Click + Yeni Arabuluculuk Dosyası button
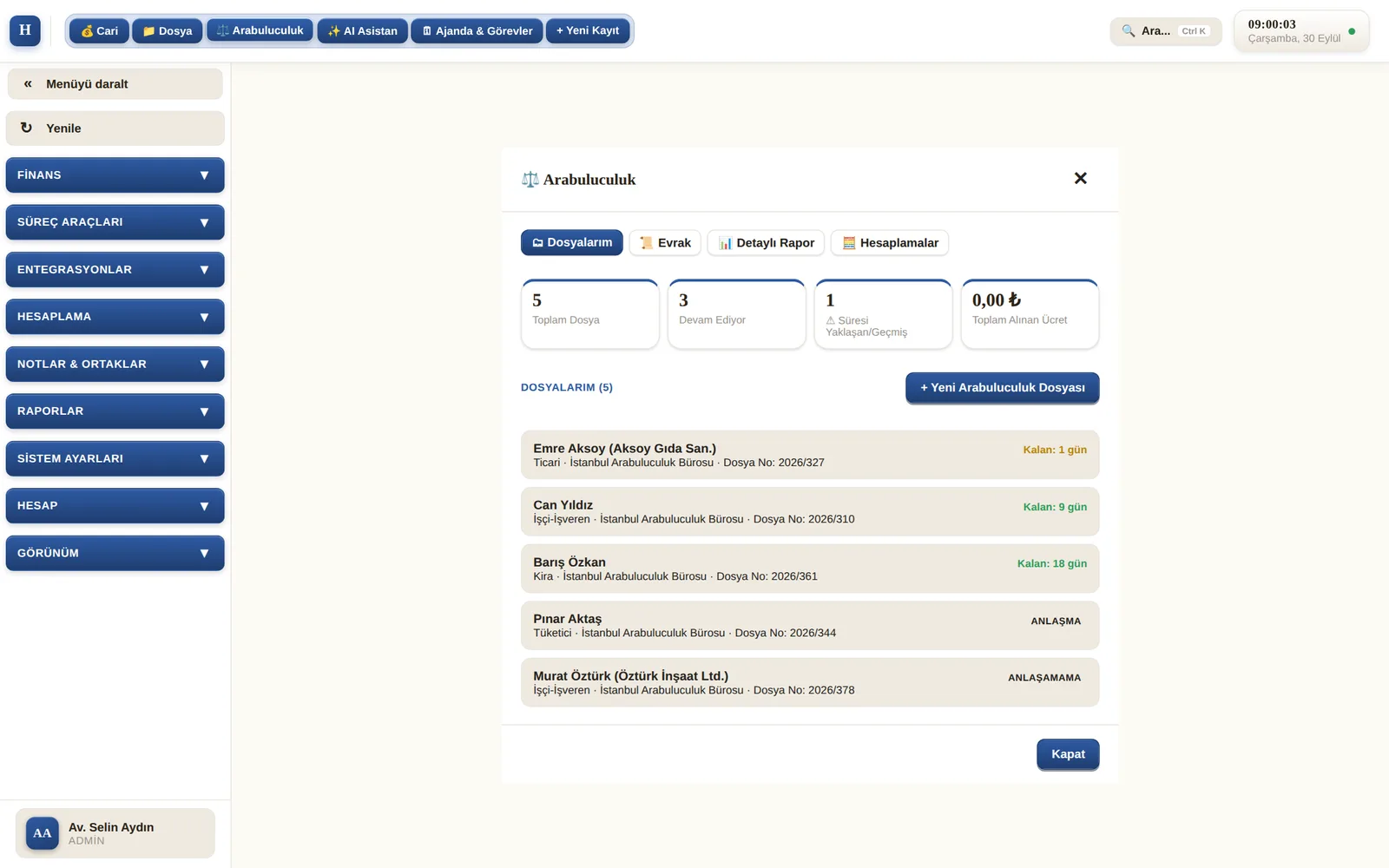 (x=1003, y=388)
